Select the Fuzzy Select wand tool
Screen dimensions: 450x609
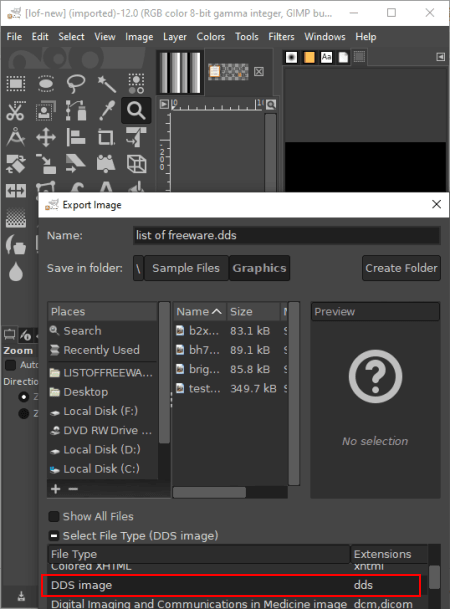tap(106, 84)
